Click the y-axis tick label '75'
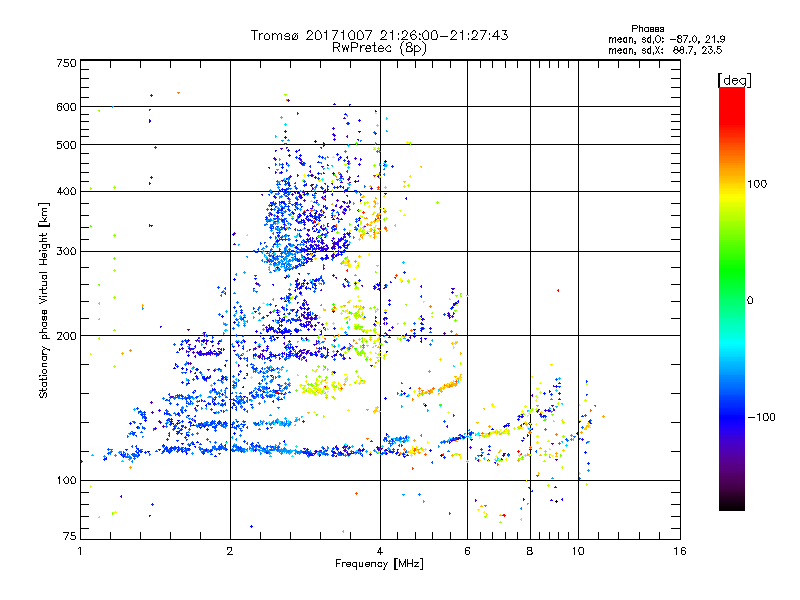The image size is (800, 600). tap(70, 536)
